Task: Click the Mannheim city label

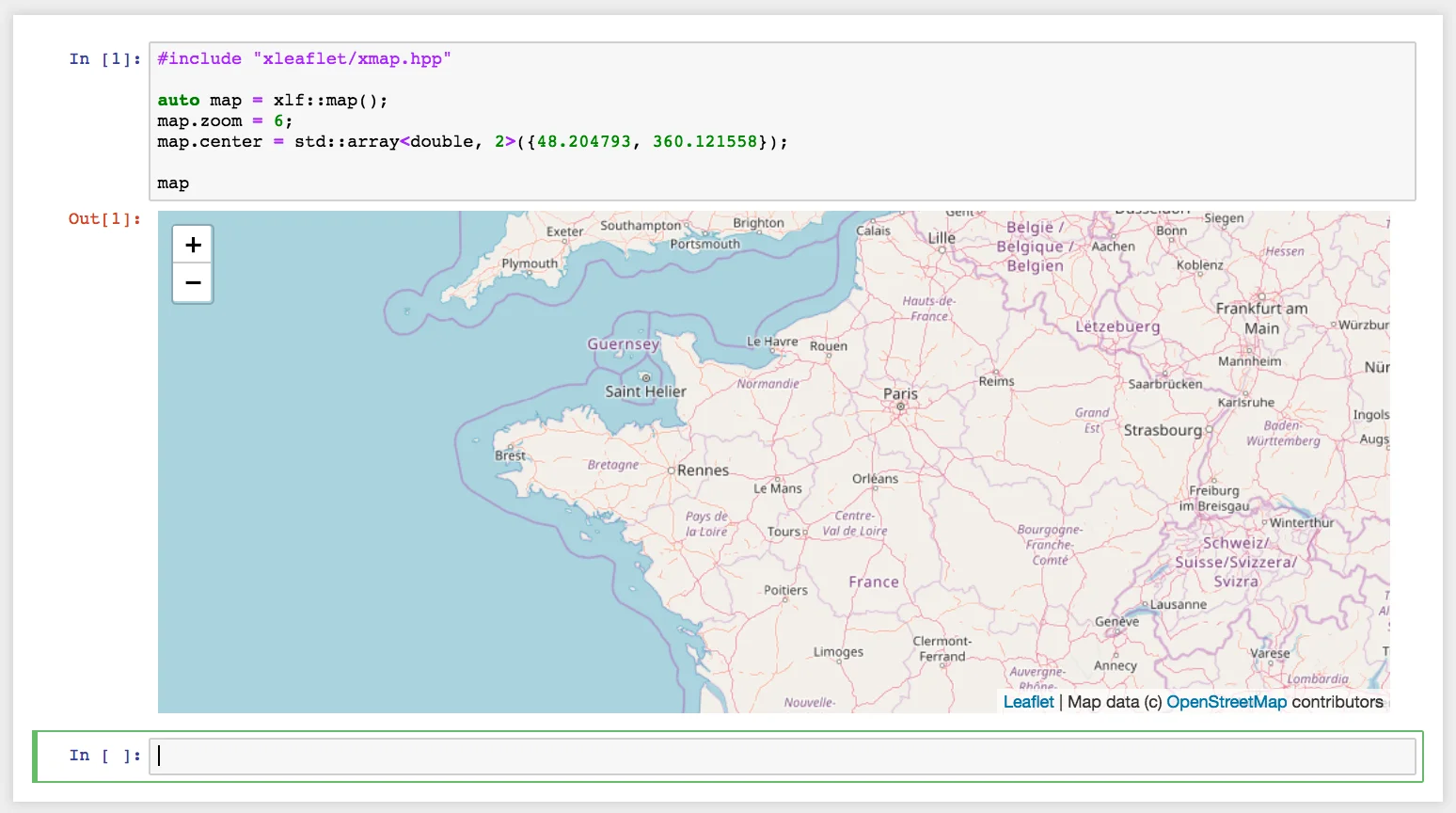Action: click(x=1249, y=361)
